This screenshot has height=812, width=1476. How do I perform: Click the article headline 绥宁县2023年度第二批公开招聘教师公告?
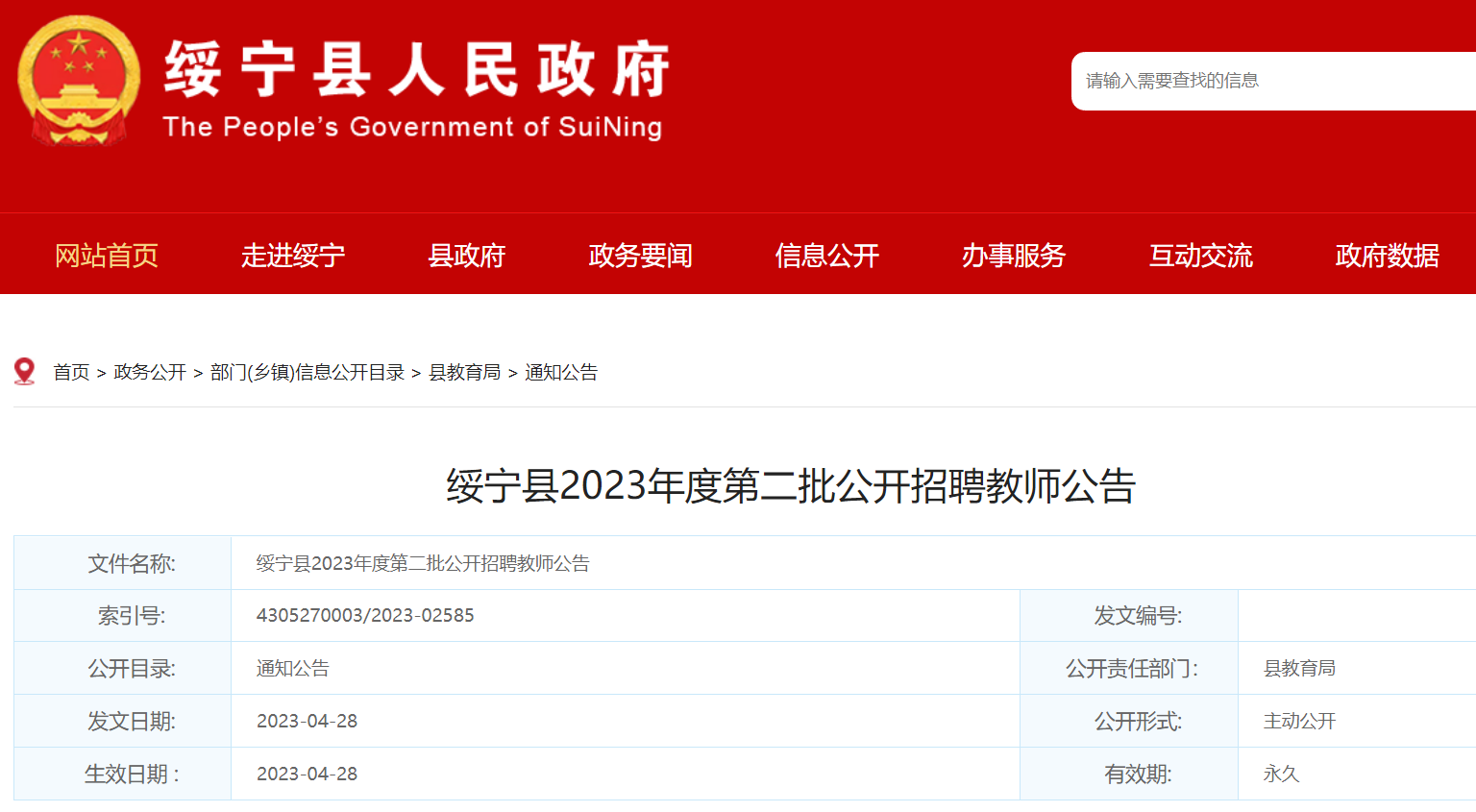click(791, 485)
